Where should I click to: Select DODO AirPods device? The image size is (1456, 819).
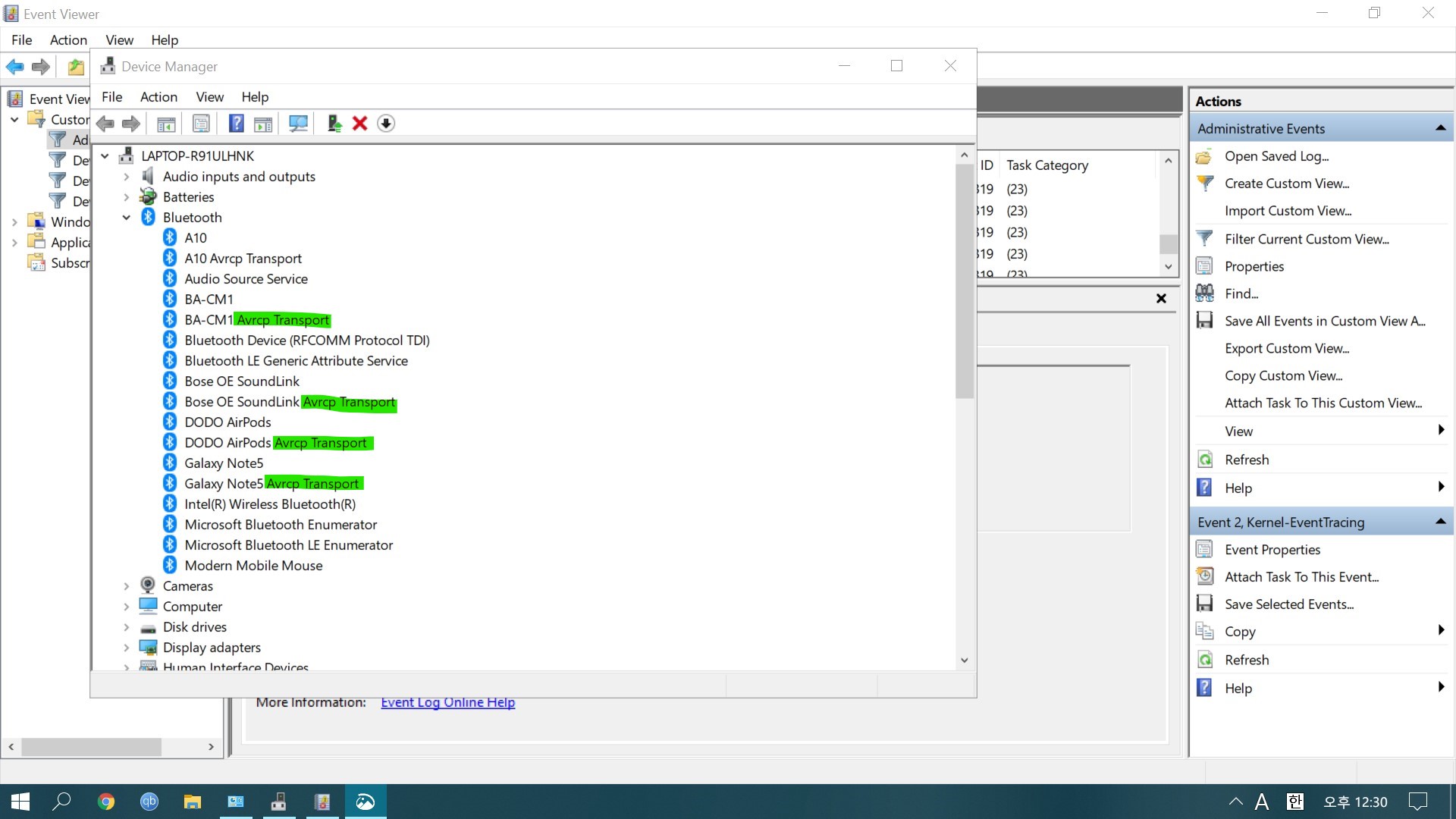pos(227,422)
